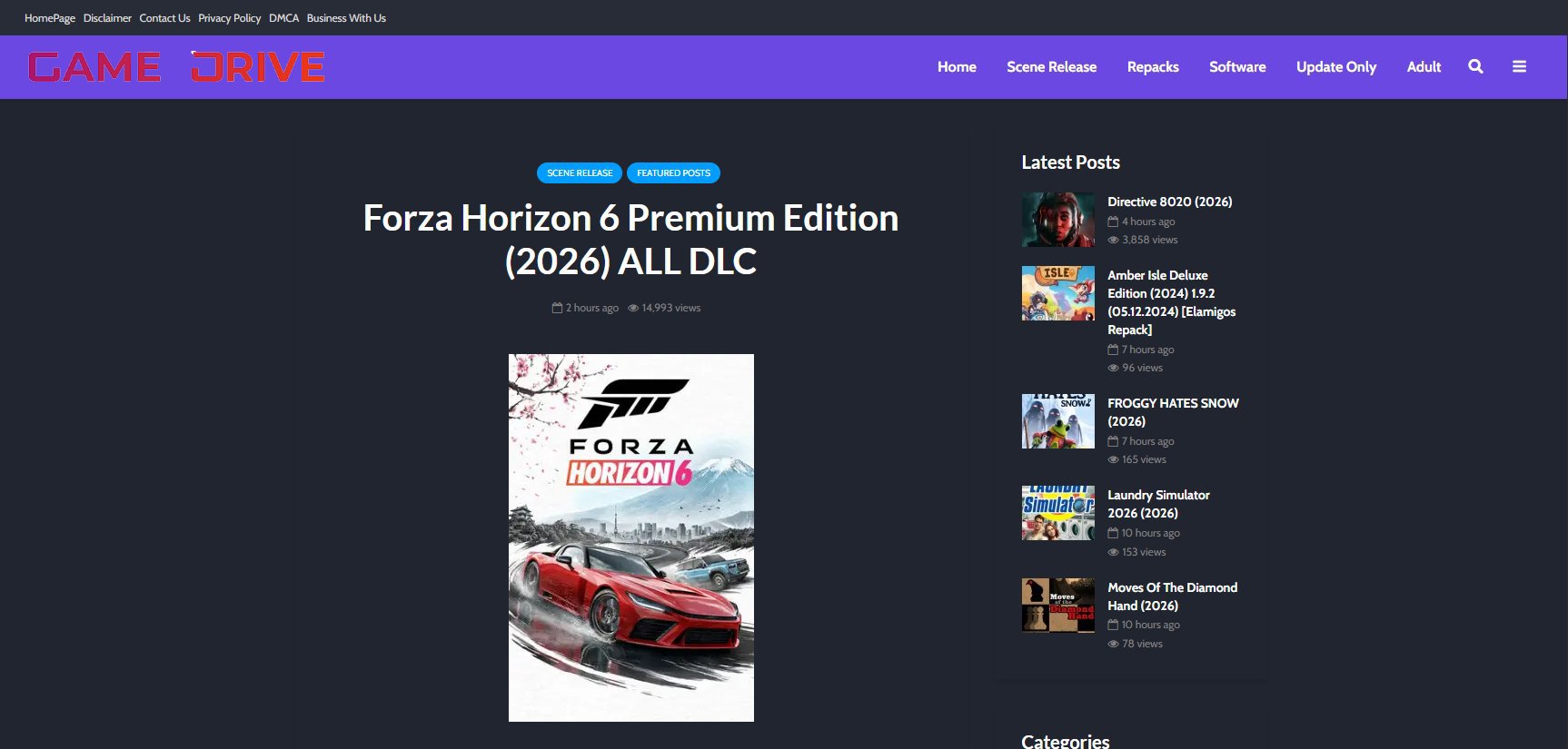The width and height of the screenshot is (1568, 749).
Task: Open Adult navigation item
Action: point(1424,66)
